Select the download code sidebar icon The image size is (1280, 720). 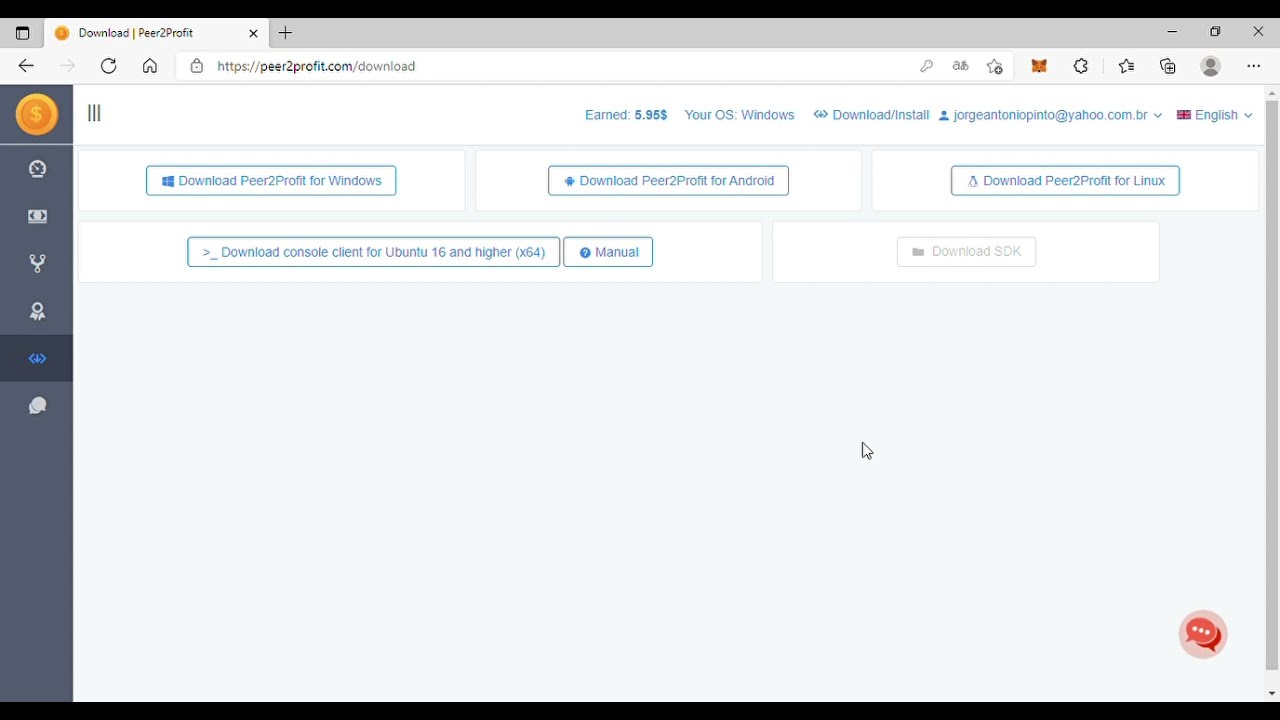click(37, 358)
